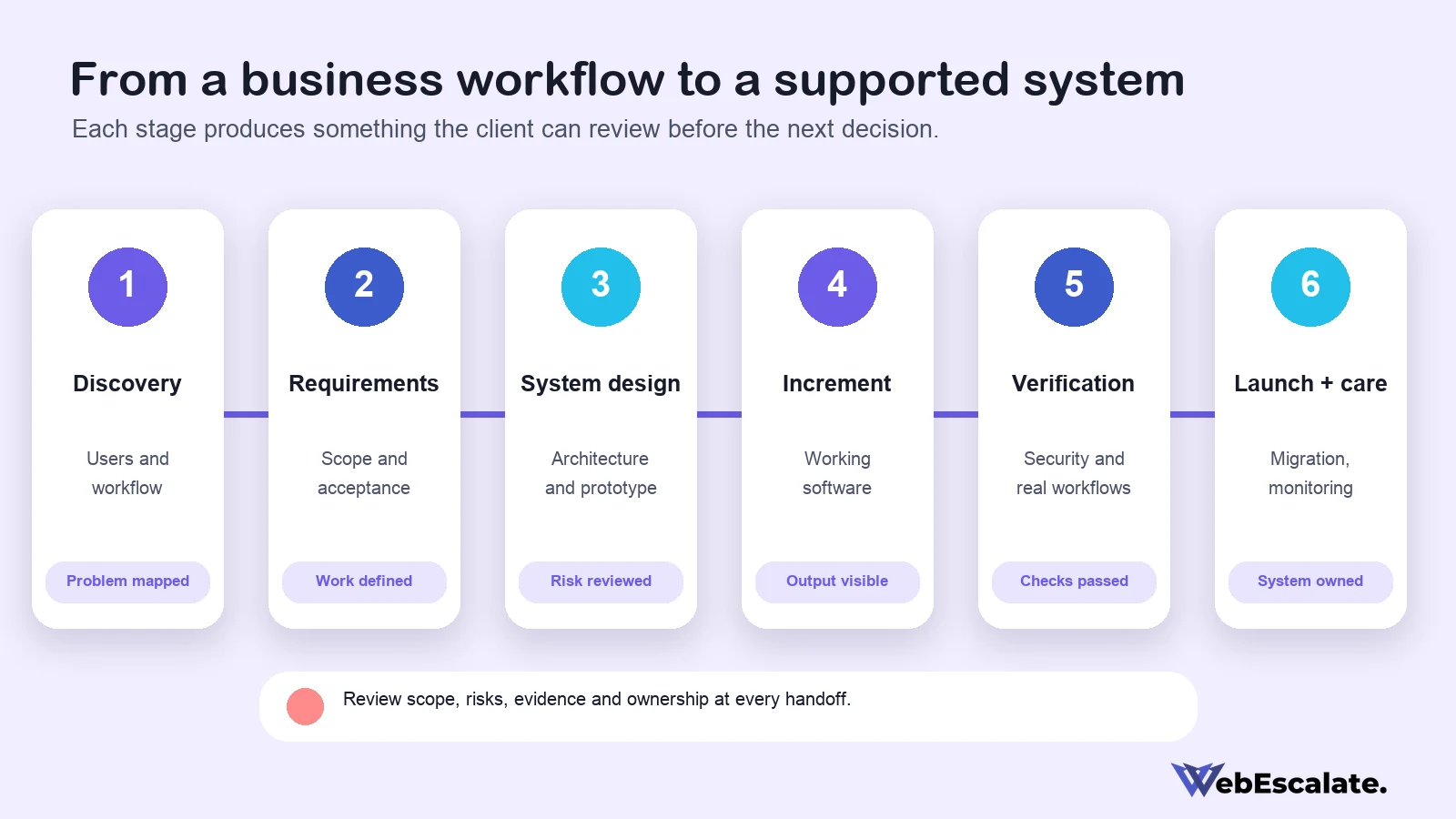Select the Problem mapped pill

click(x=127, y=581)
